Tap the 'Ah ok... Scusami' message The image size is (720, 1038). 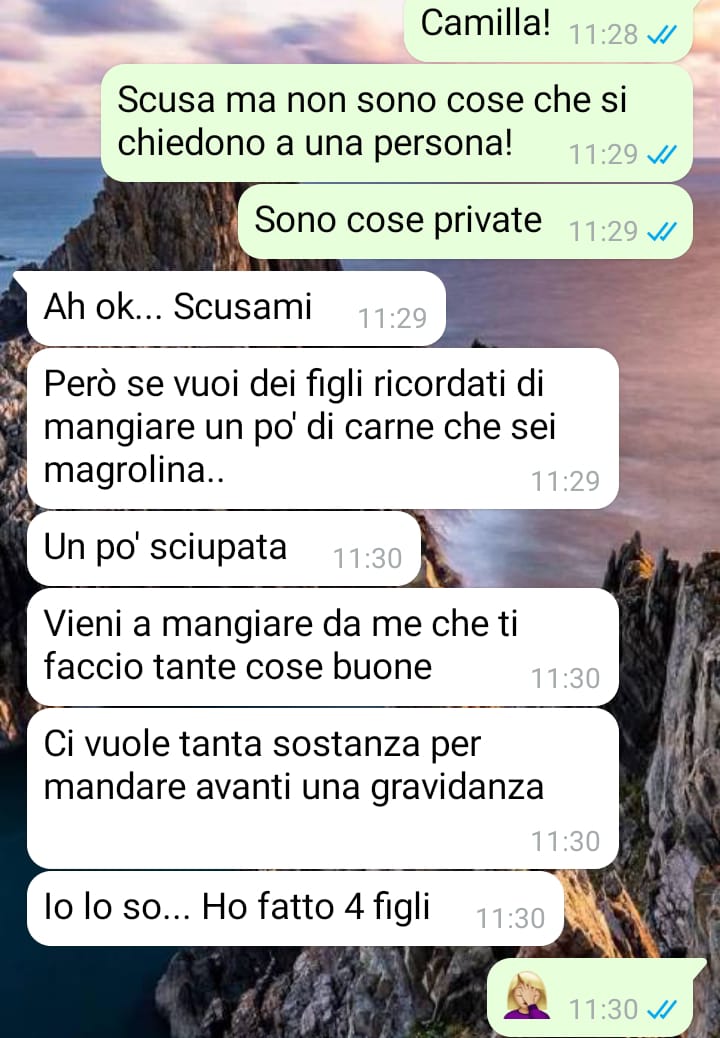[236, 308]
